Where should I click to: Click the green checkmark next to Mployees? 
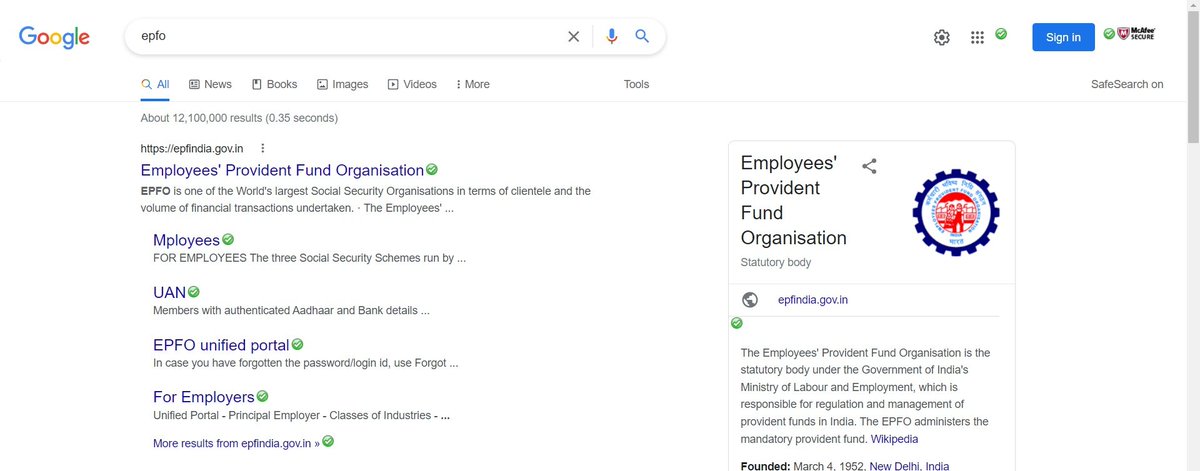[228, 239]
